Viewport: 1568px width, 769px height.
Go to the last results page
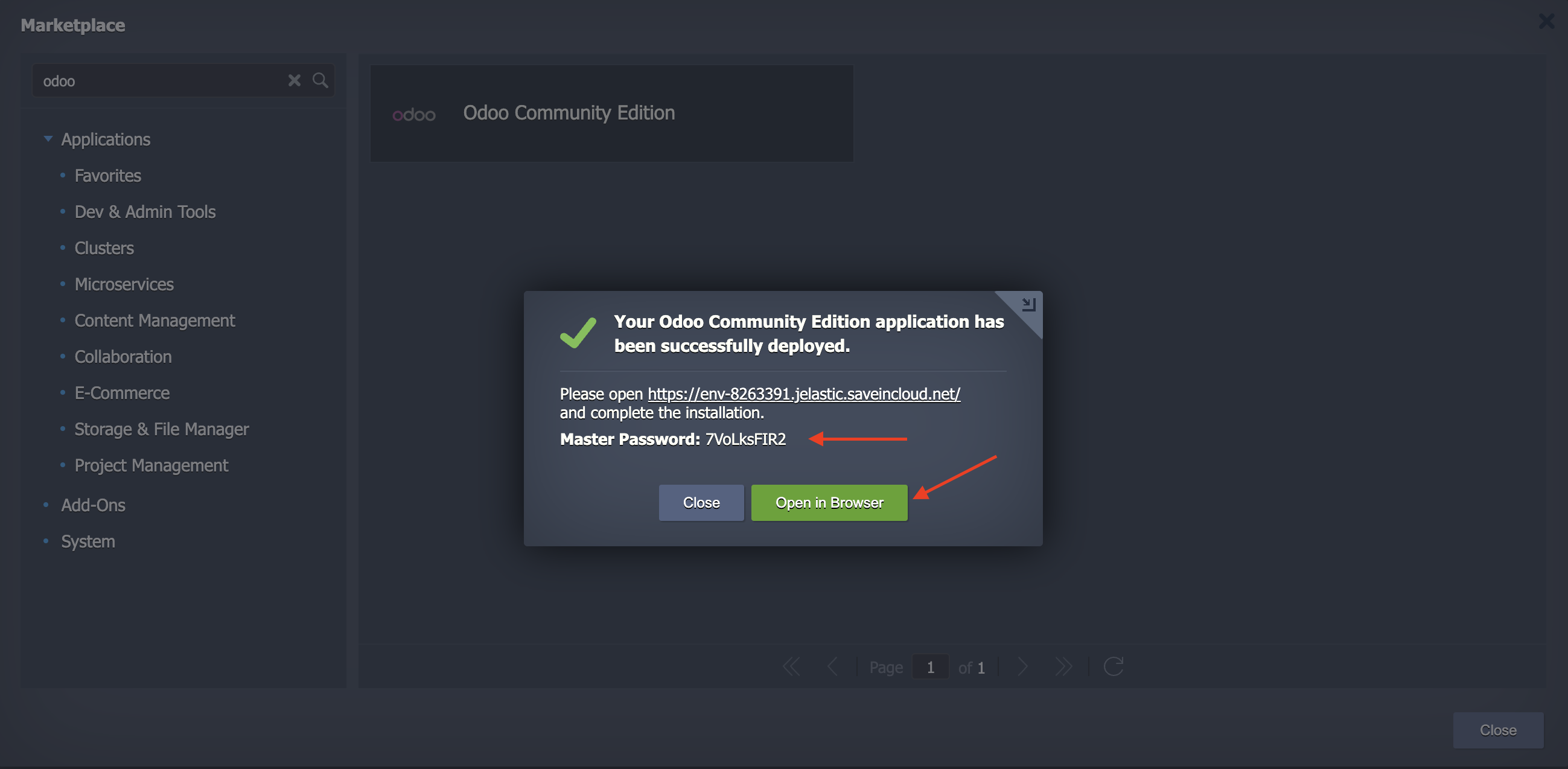click(x=1063, y=667)
